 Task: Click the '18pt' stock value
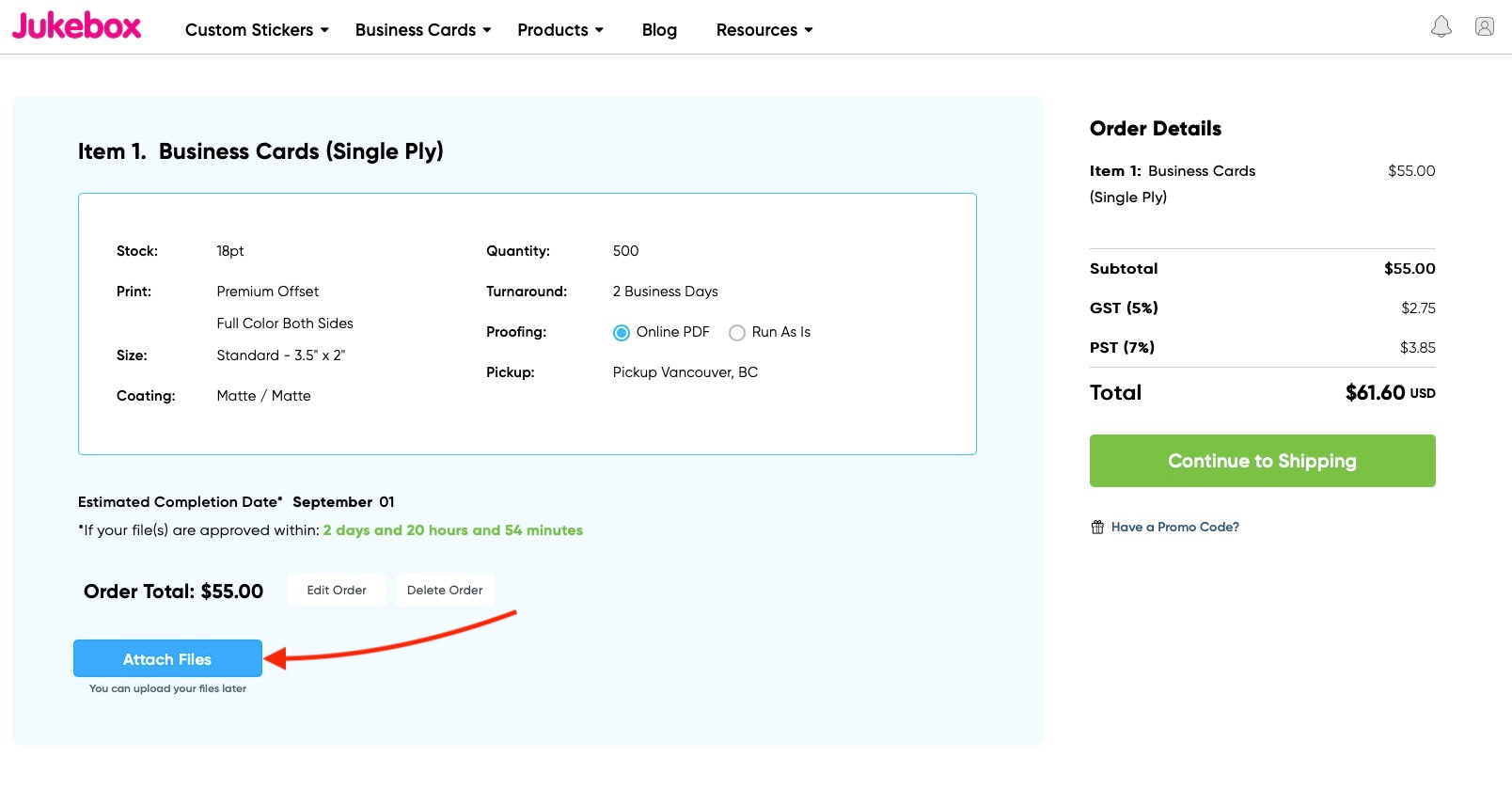coord(230,251)
